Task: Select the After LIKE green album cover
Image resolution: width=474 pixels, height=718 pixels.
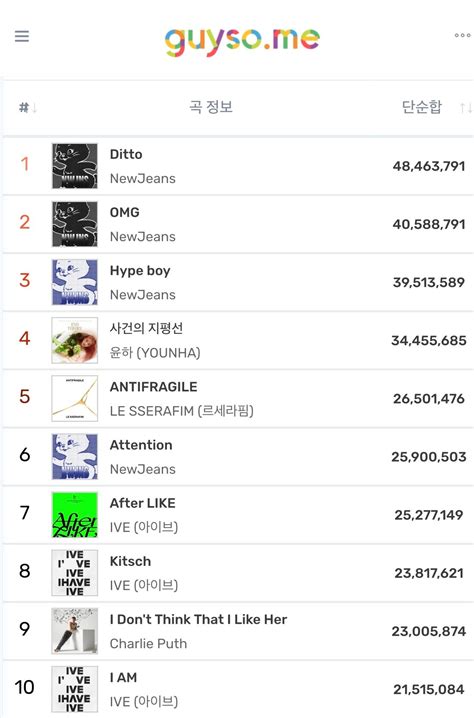Action: coord(75,515)
